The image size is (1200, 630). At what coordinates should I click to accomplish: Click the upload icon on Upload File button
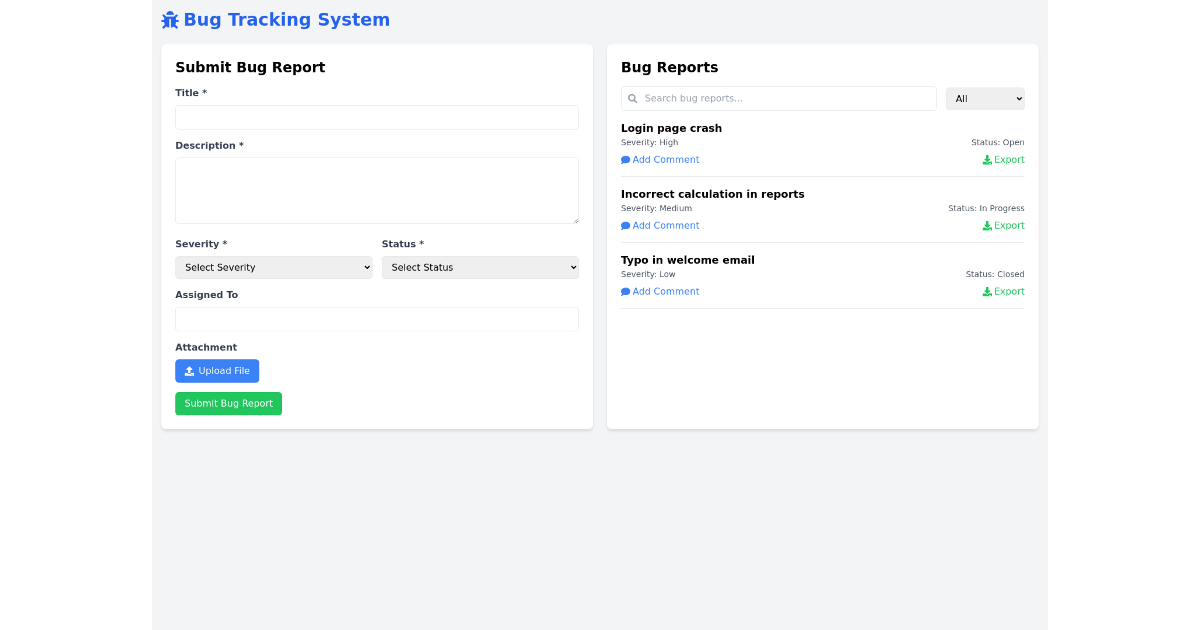pyautogui.click(x=188, y=370)
